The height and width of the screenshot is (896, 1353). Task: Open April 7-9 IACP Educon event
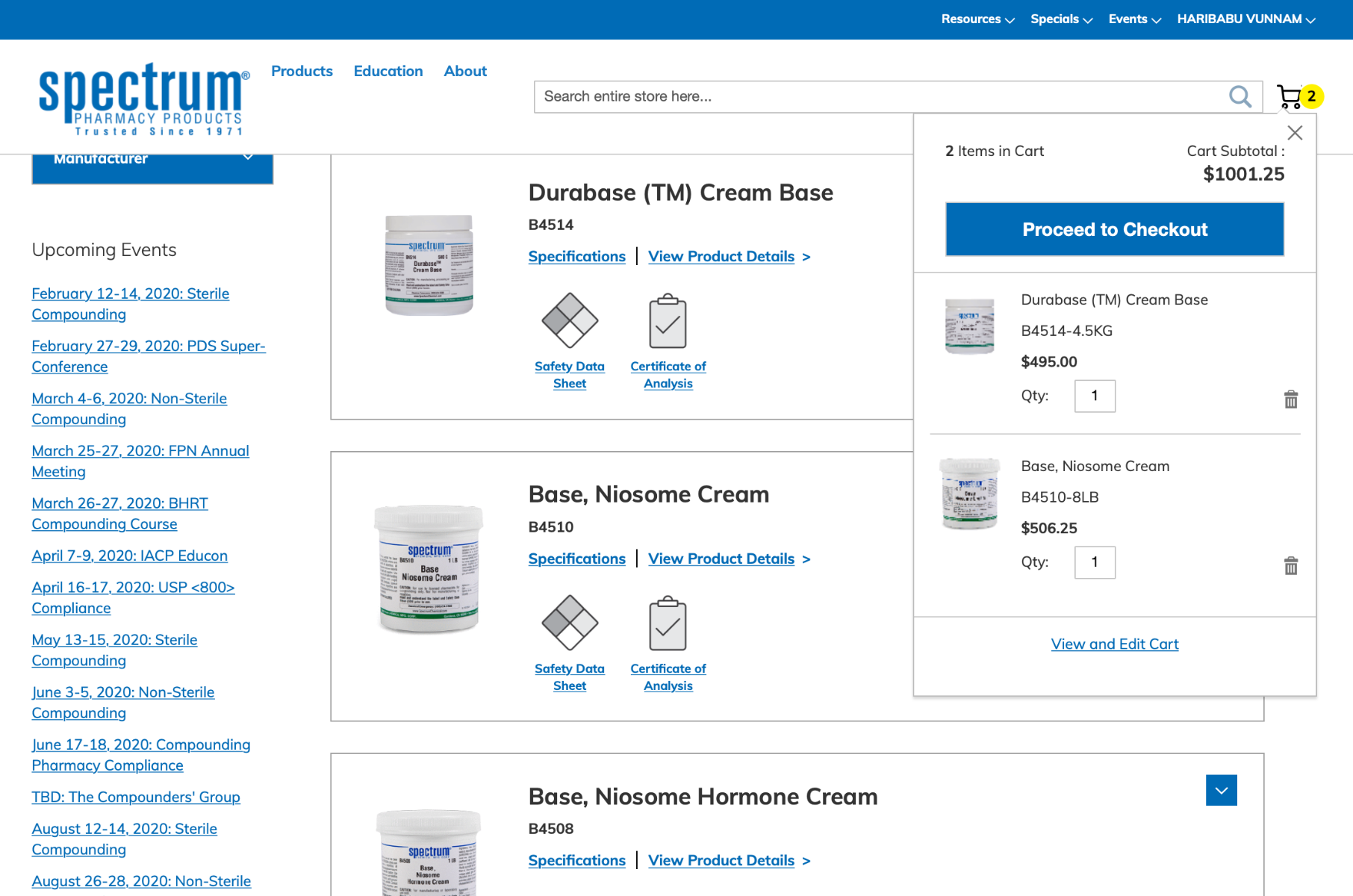tap(130, 556)
